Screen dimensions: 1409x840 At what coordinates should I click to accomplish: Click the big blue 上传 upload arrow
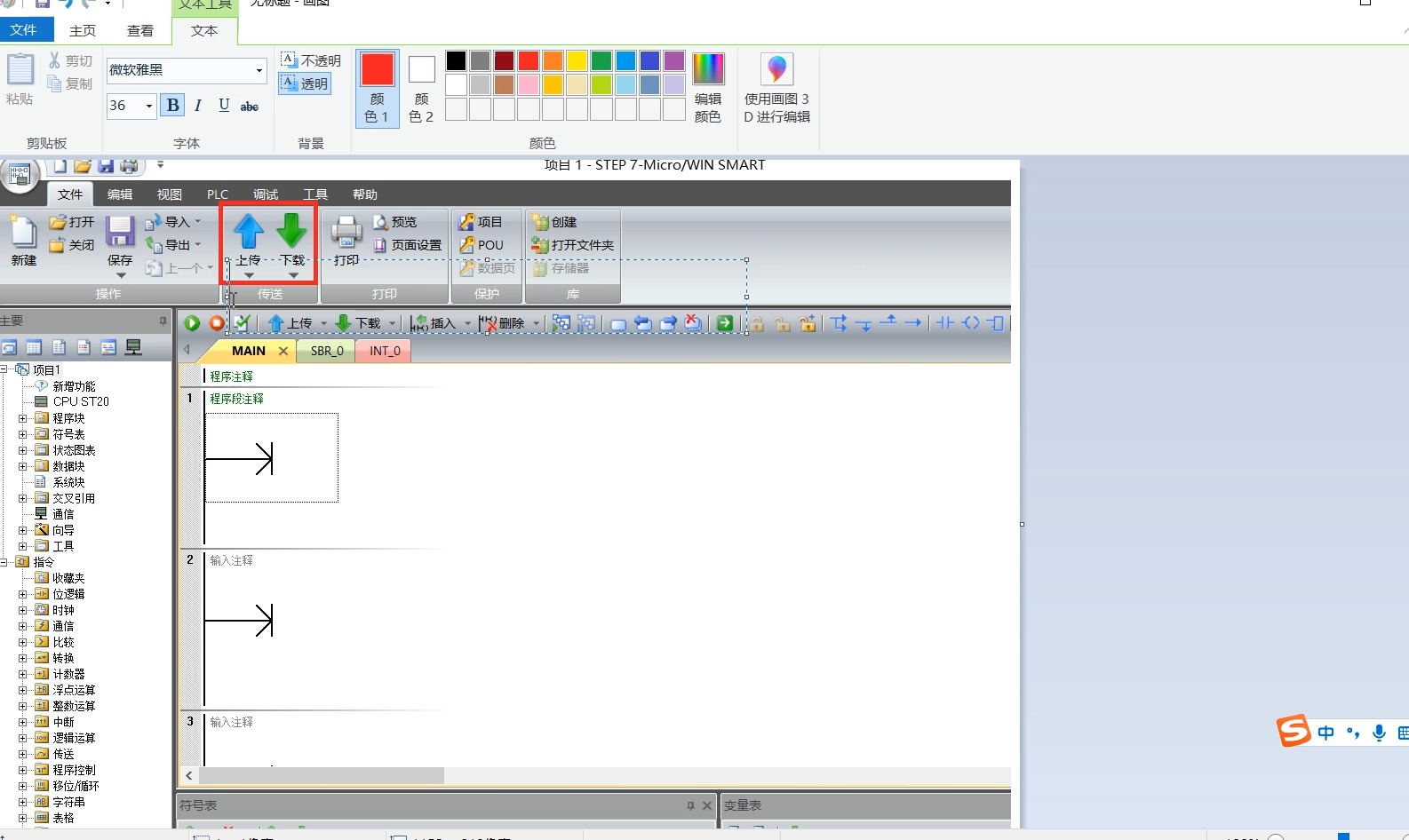[249, 231]
